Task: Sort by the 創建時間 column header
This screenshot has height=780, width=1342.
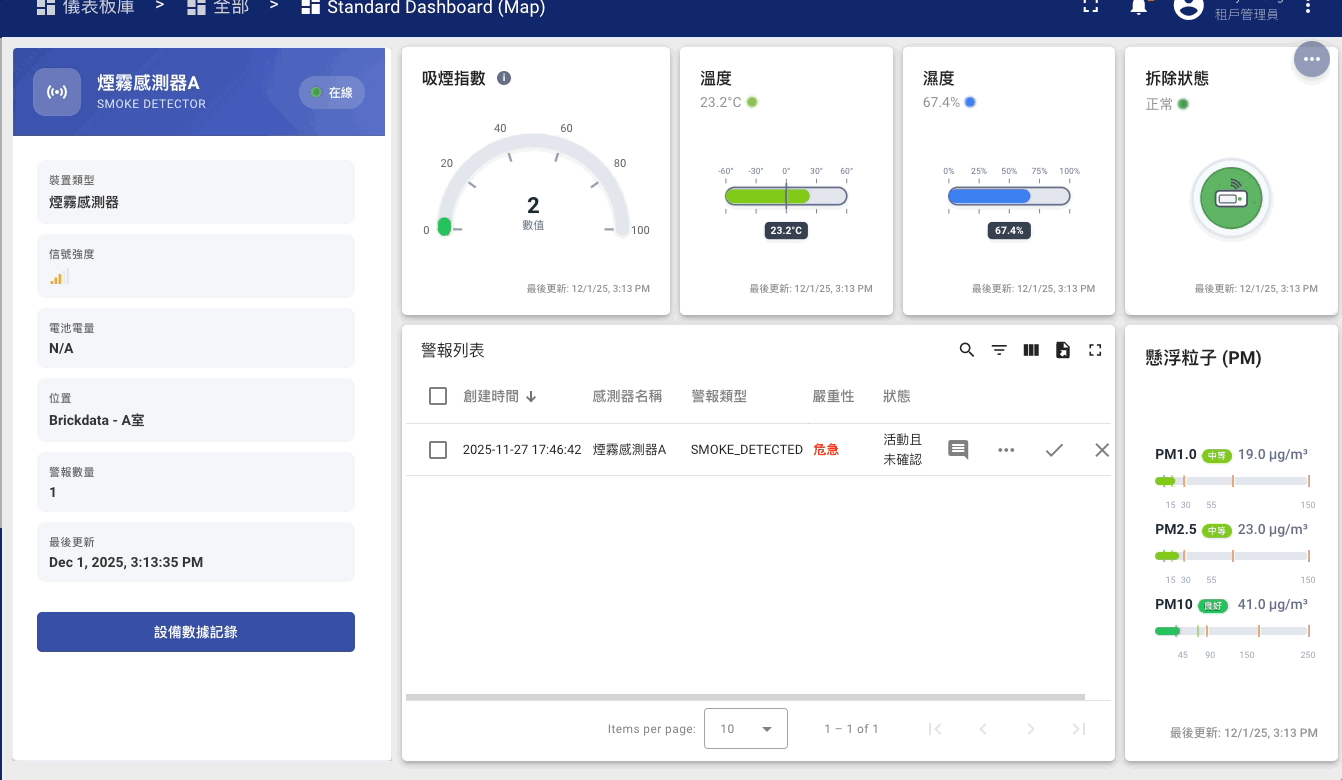Action: [490, 396]
